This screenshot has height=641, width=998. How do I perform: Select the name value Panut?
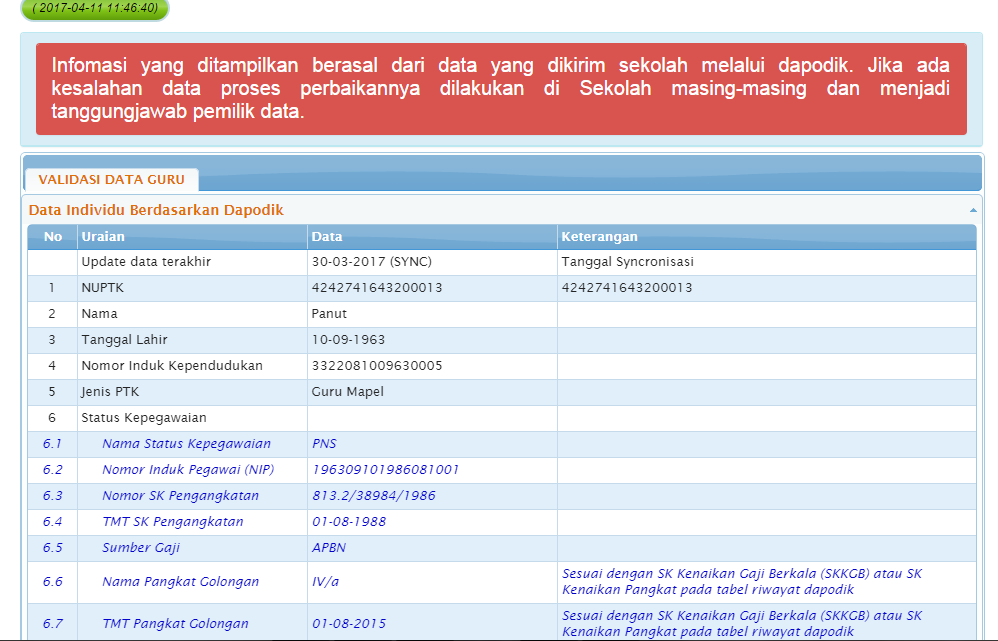[329, 314]
